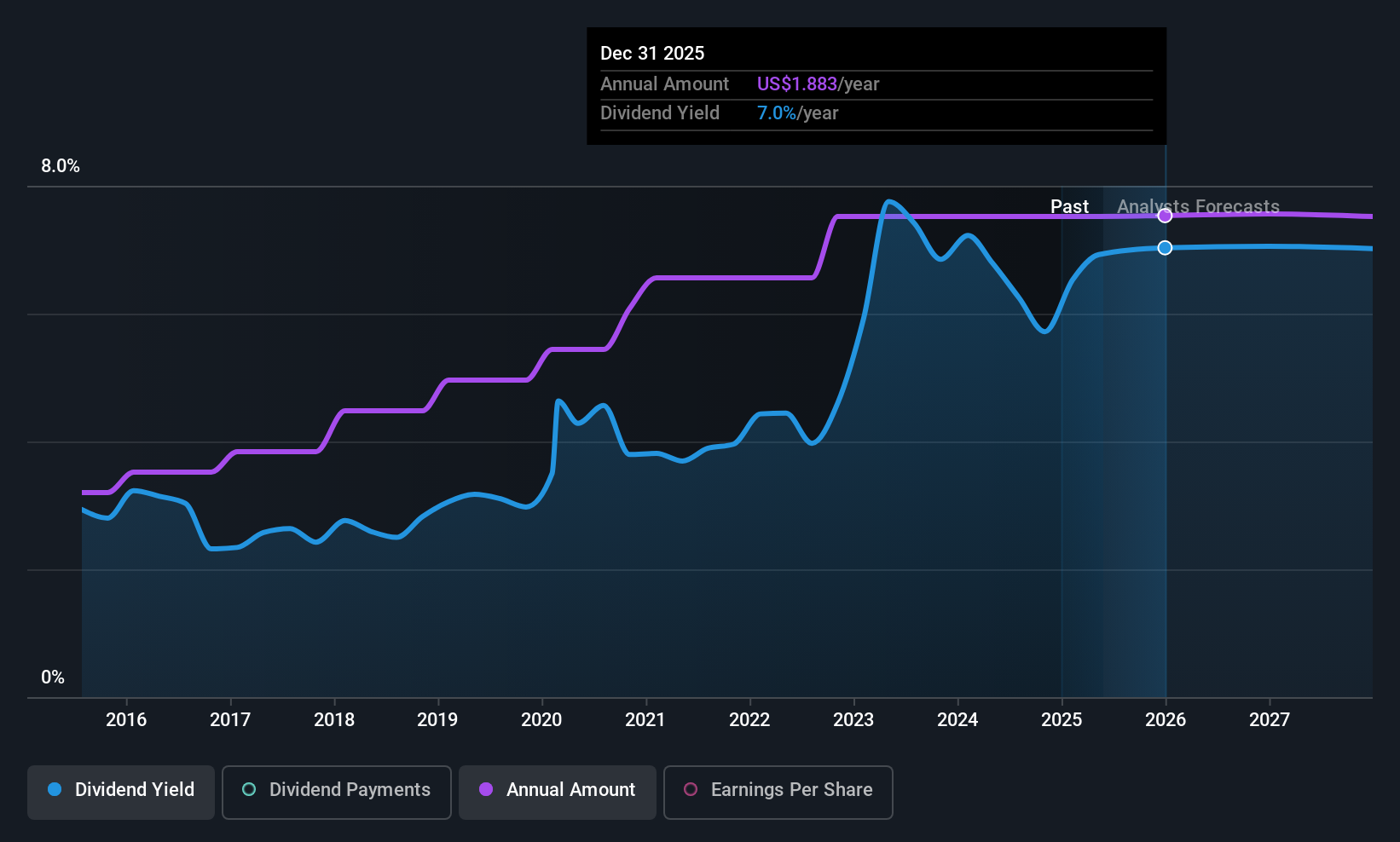Click the 2021 x-axis label
Image resolution: width=1400 pixels, height=842 pixels.
coord(645,720)
